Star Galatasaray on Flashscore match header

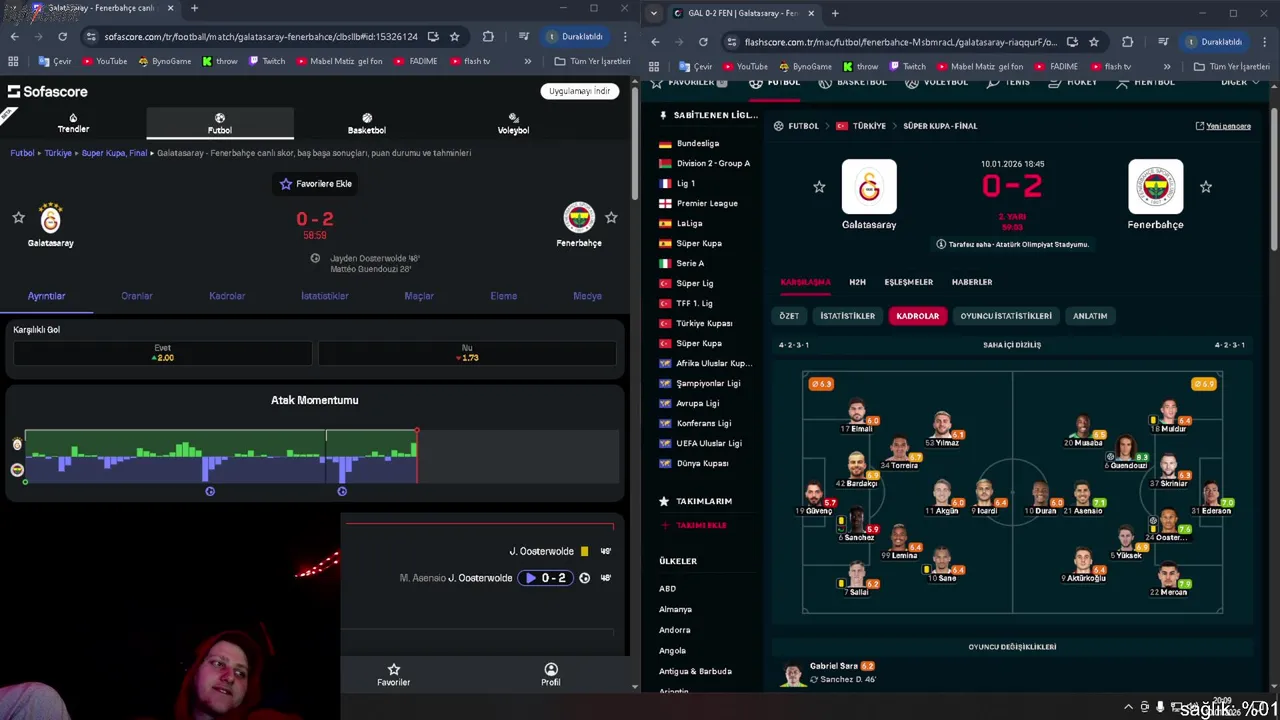pos(819,187)
